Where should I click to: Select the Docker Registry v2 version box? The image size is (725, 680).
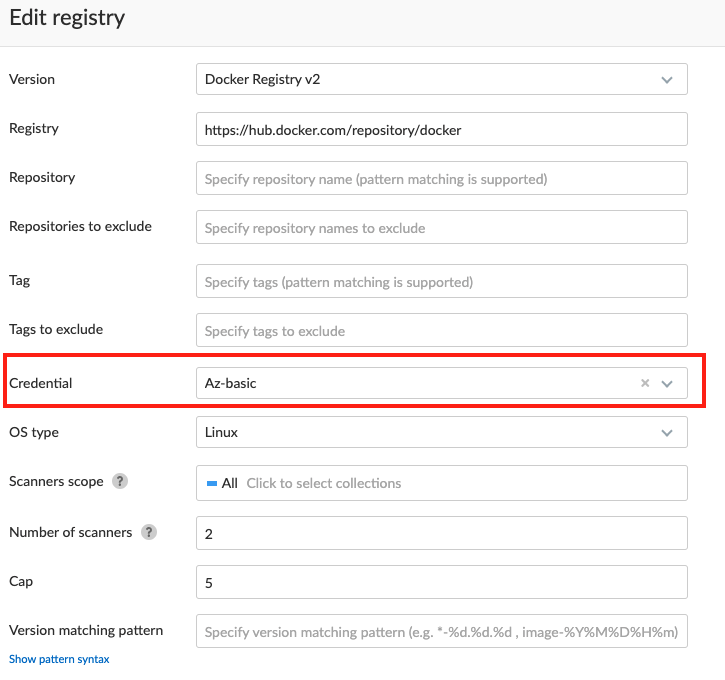(420, 79)
